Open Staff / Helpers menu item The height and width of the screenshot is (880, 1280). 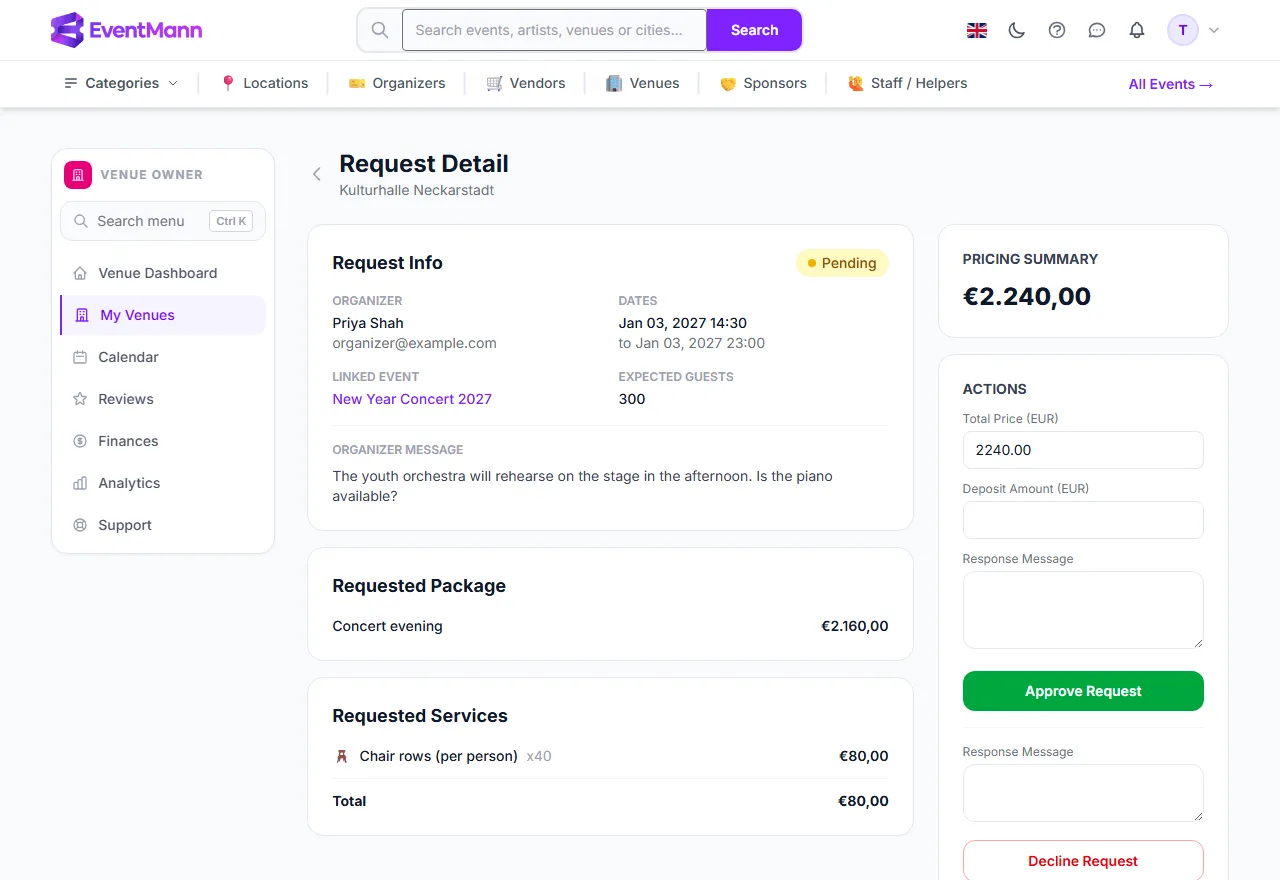click(908, 83)
